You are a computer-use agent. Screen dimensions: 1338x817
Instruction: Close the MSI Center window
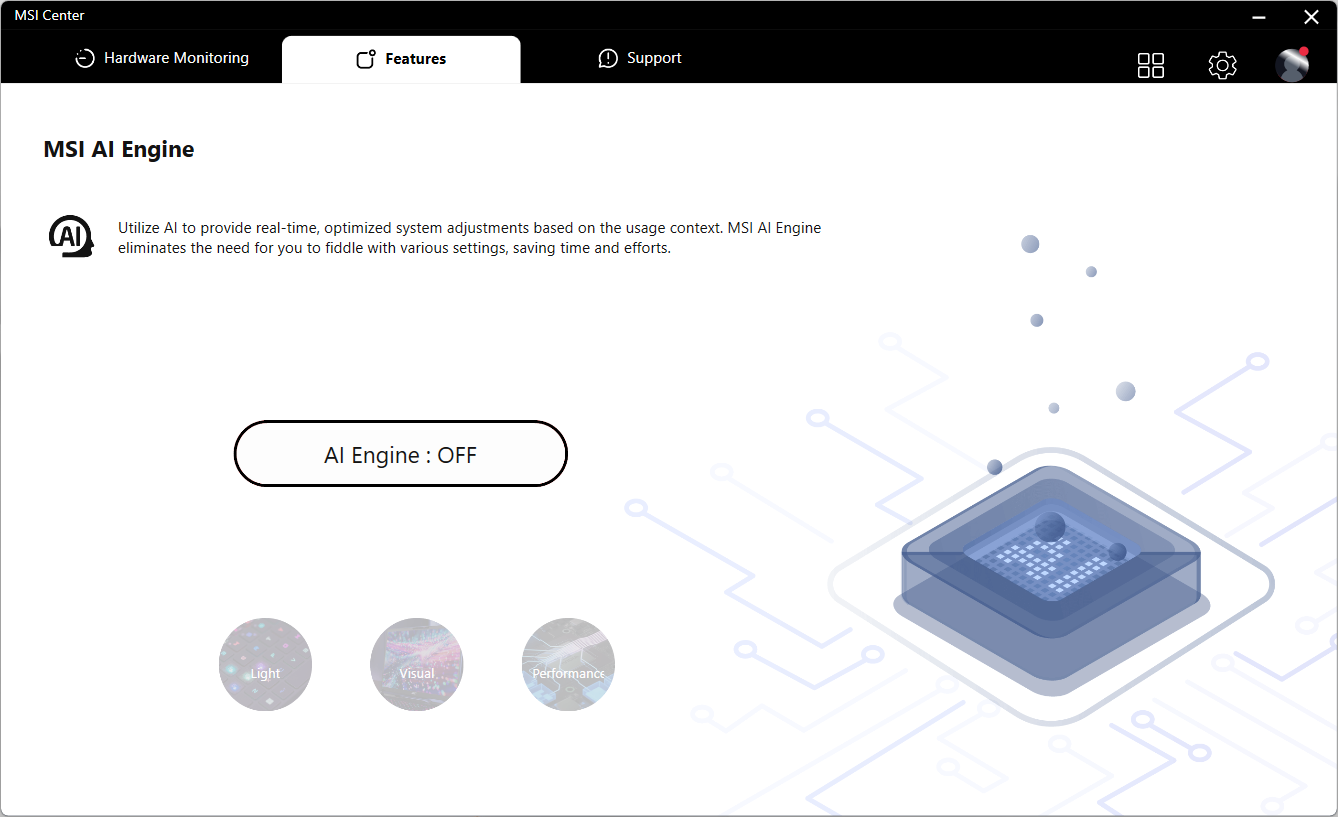tap(1311, 17)
